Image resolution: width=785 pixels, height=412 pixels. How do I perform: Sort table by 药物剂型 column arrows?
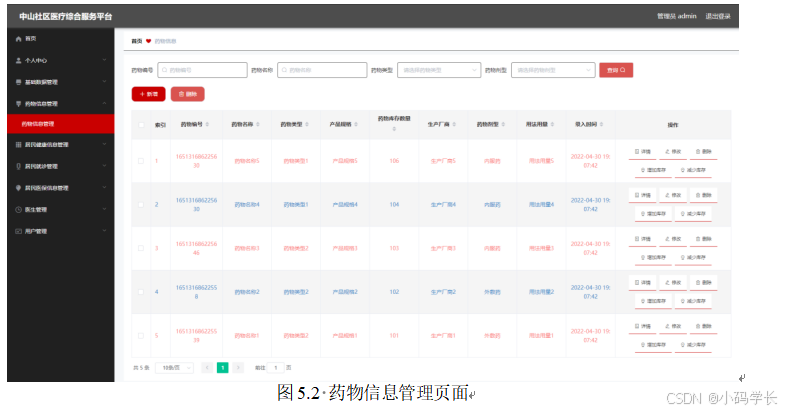click(x=503, y=124)
